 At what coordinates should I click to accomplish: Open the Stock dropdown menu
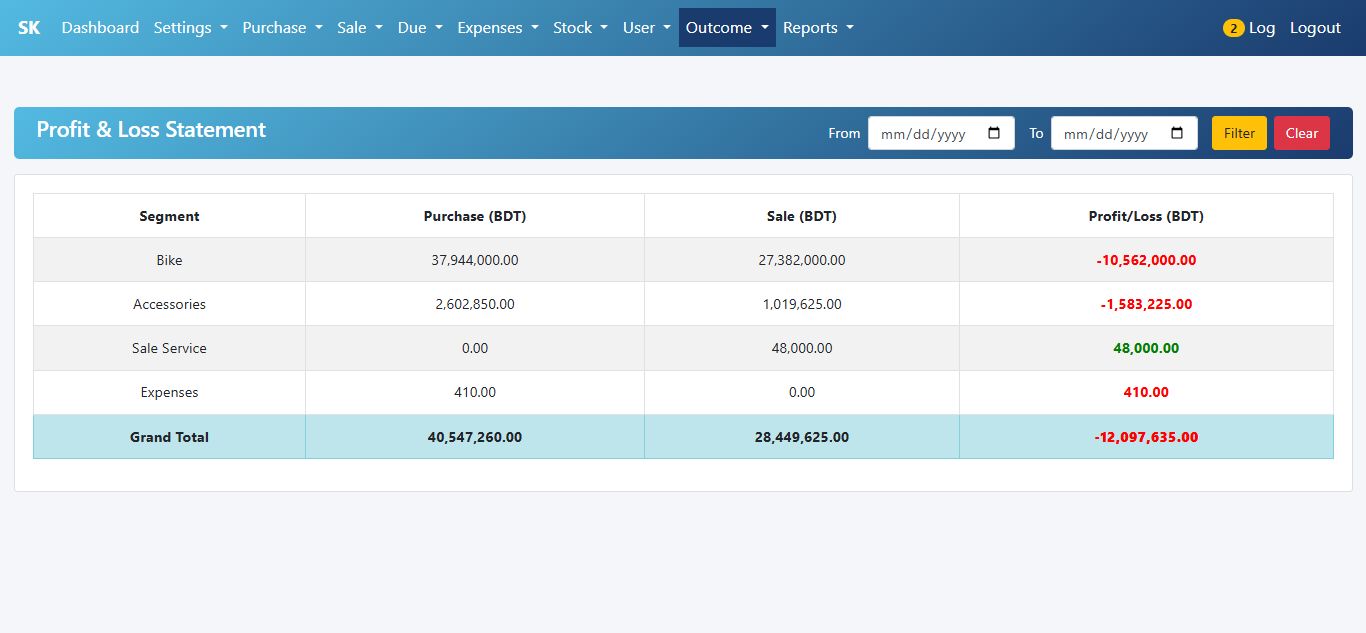coord(580,28)
